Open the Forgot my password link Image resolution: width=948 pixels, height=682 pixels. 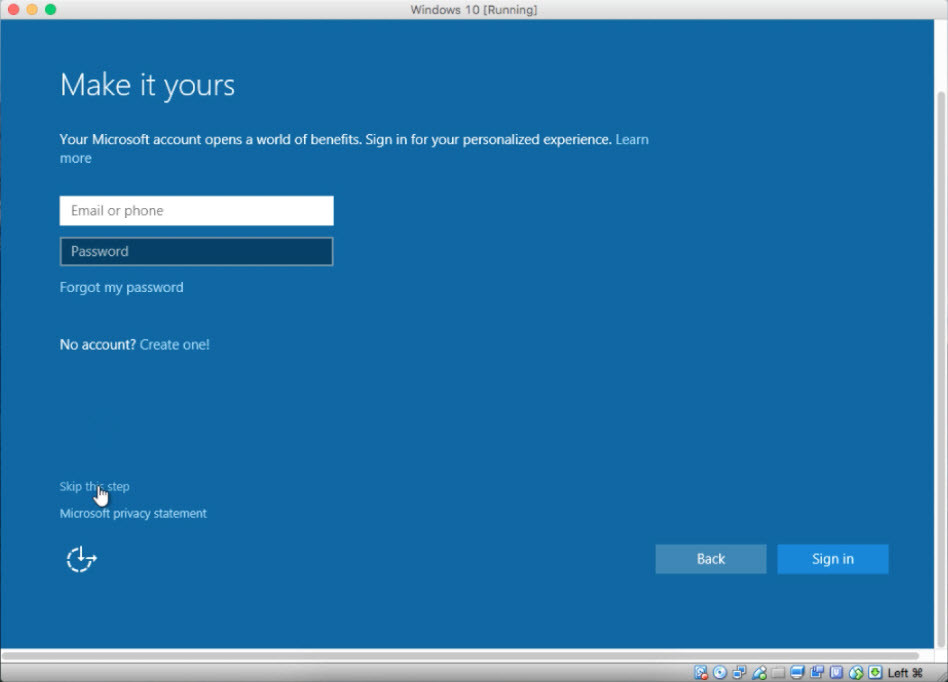click(122, 287)
